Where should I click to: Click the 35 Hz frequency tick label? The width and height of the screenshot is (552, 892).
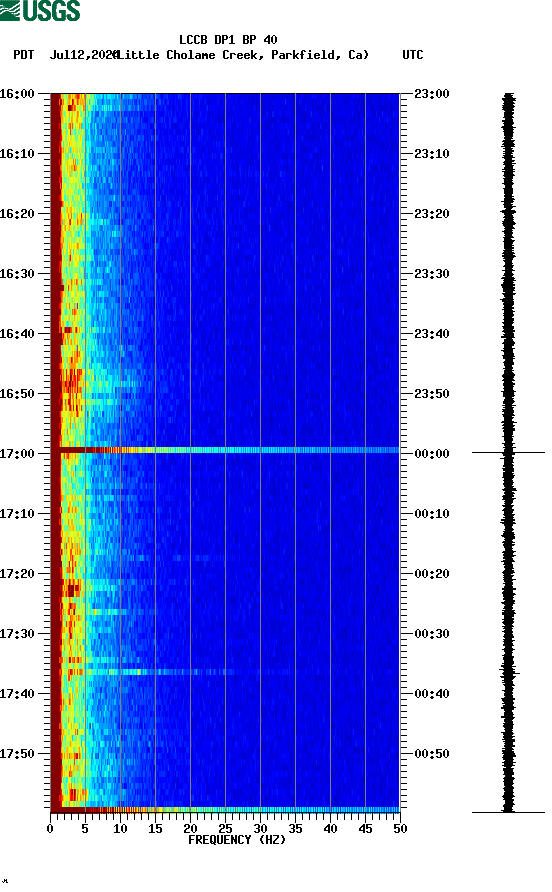(295, 829)
